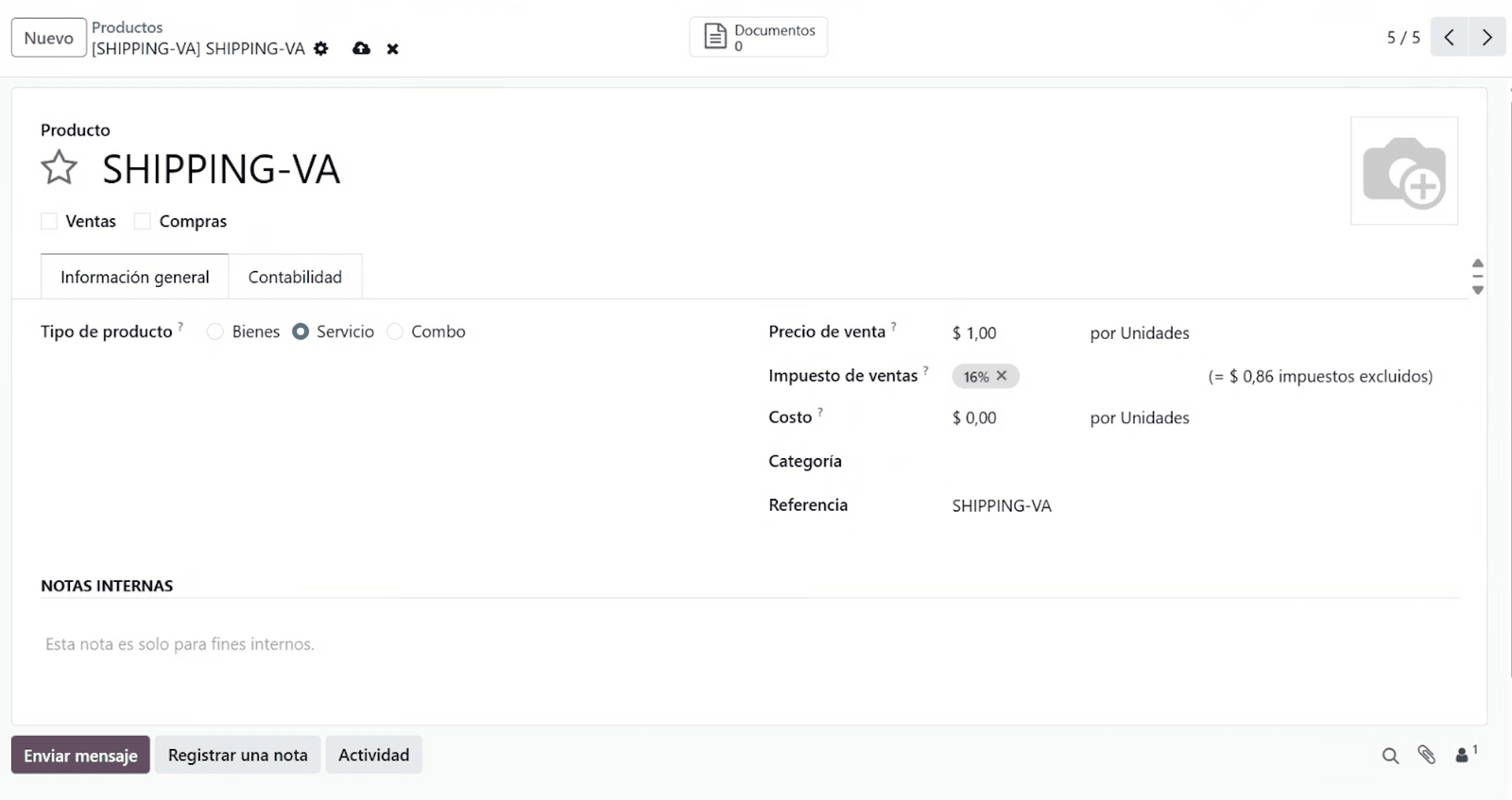This screenshot has width=1512, height=800.
Task: Select the Combo product type
Action: (395, 332)
